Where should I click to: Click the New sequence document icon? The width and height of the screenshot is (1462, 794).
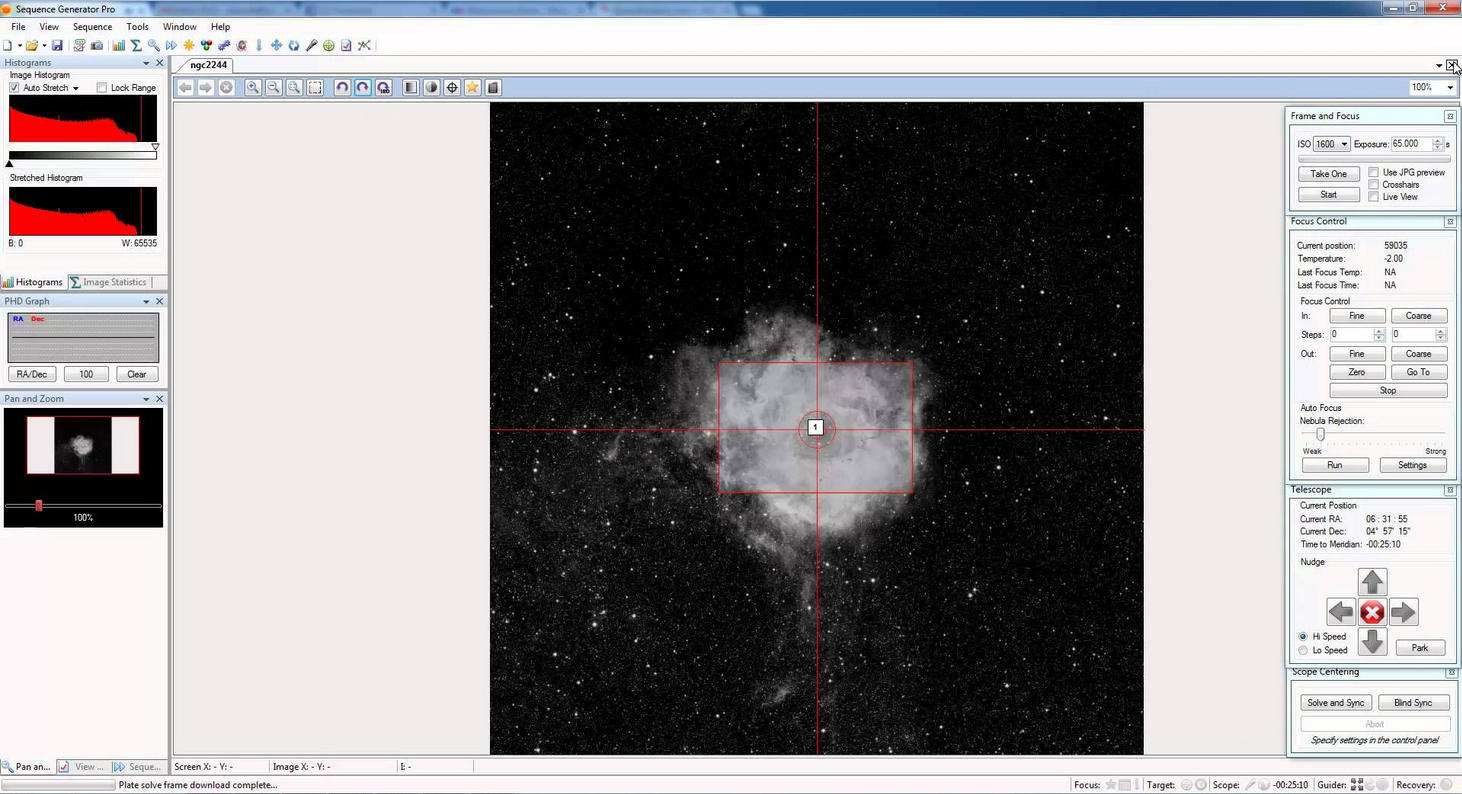(x=7, y=45)
